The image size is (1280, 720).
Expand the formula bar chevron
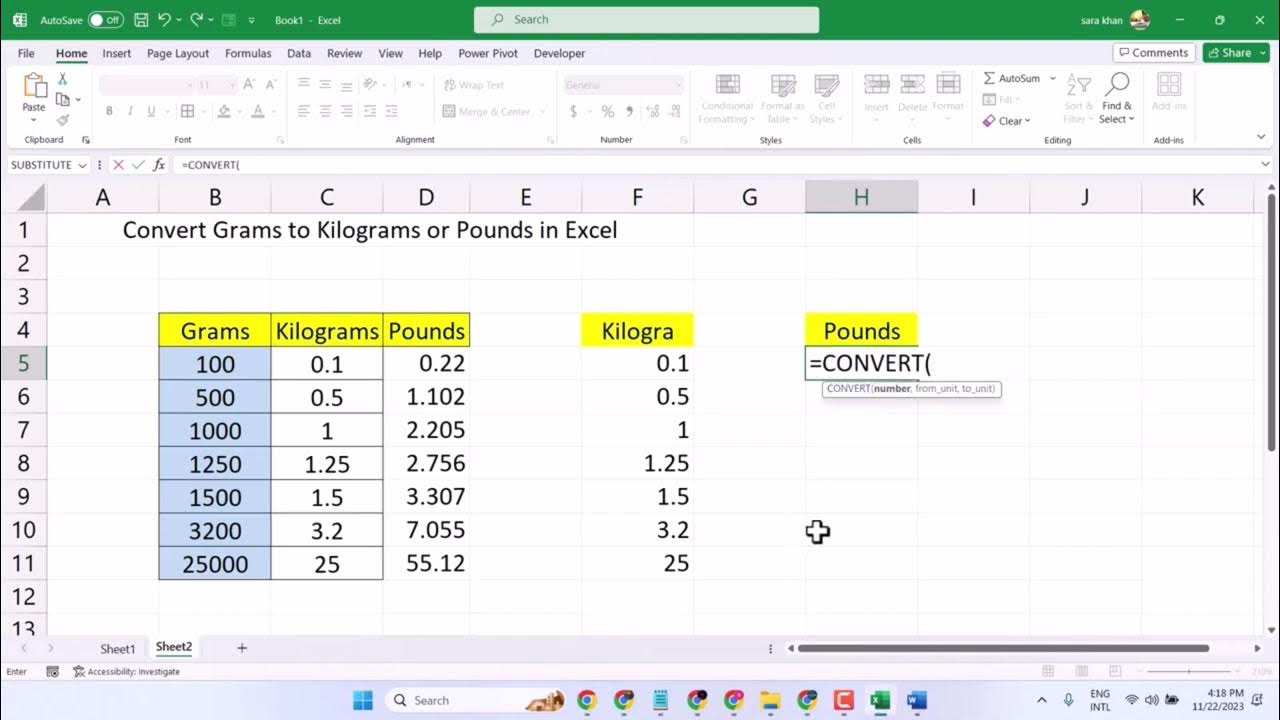[1266, 164]
